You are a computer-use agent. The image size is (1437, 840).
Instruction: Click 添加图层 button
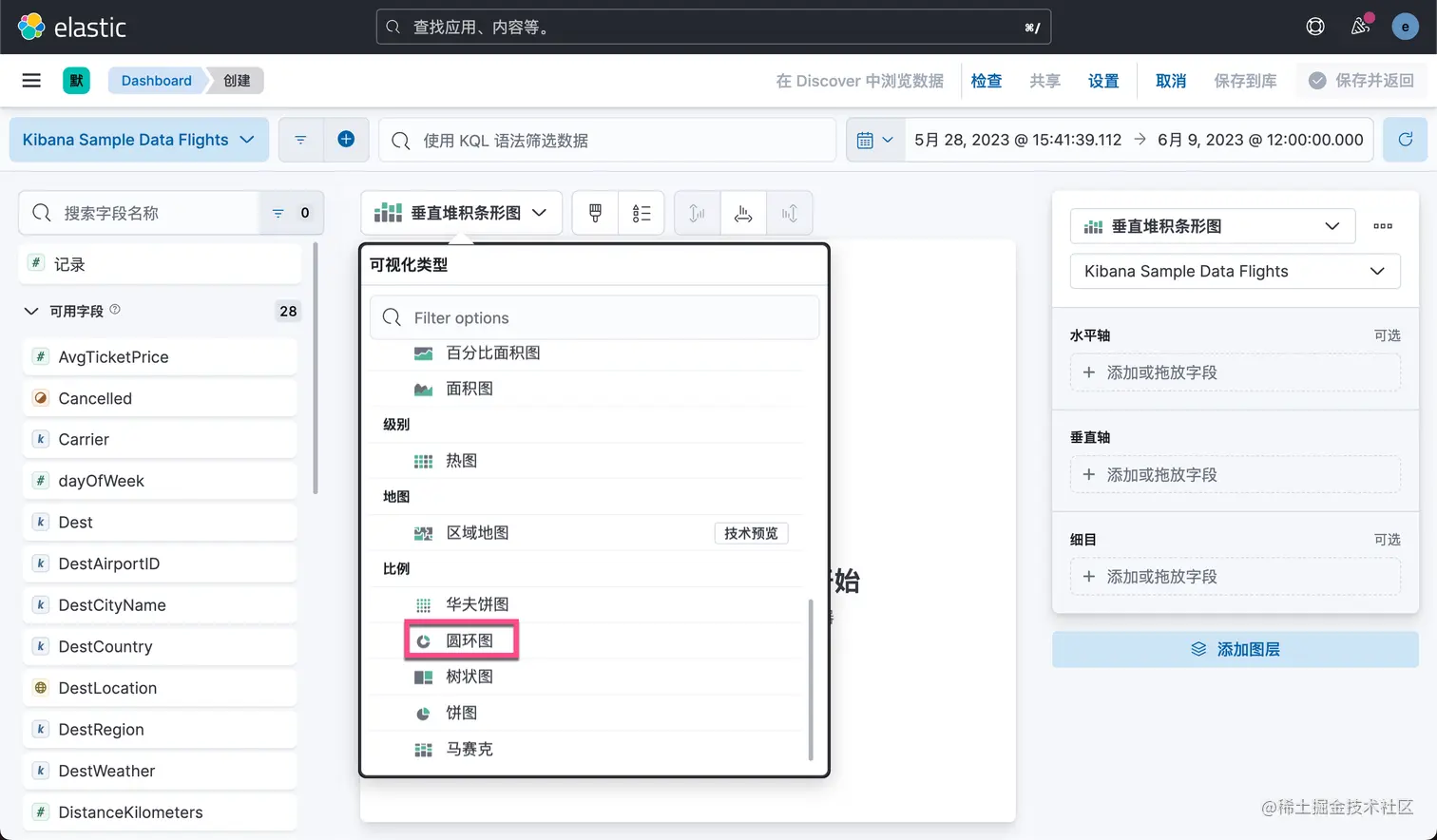click(x=1235, y=649)
